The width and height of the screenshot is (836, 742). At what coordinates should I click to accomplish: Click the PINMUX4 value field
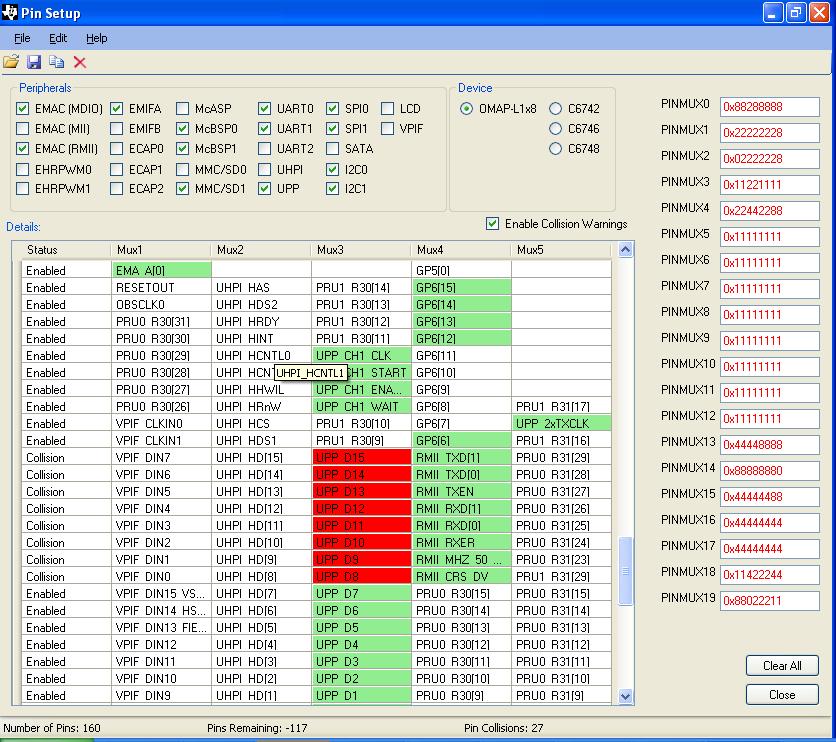[x=769, y=211]
